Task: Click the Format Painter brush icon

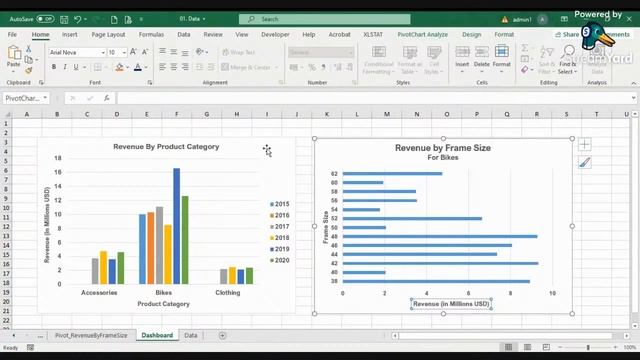Action: (29, 71)
